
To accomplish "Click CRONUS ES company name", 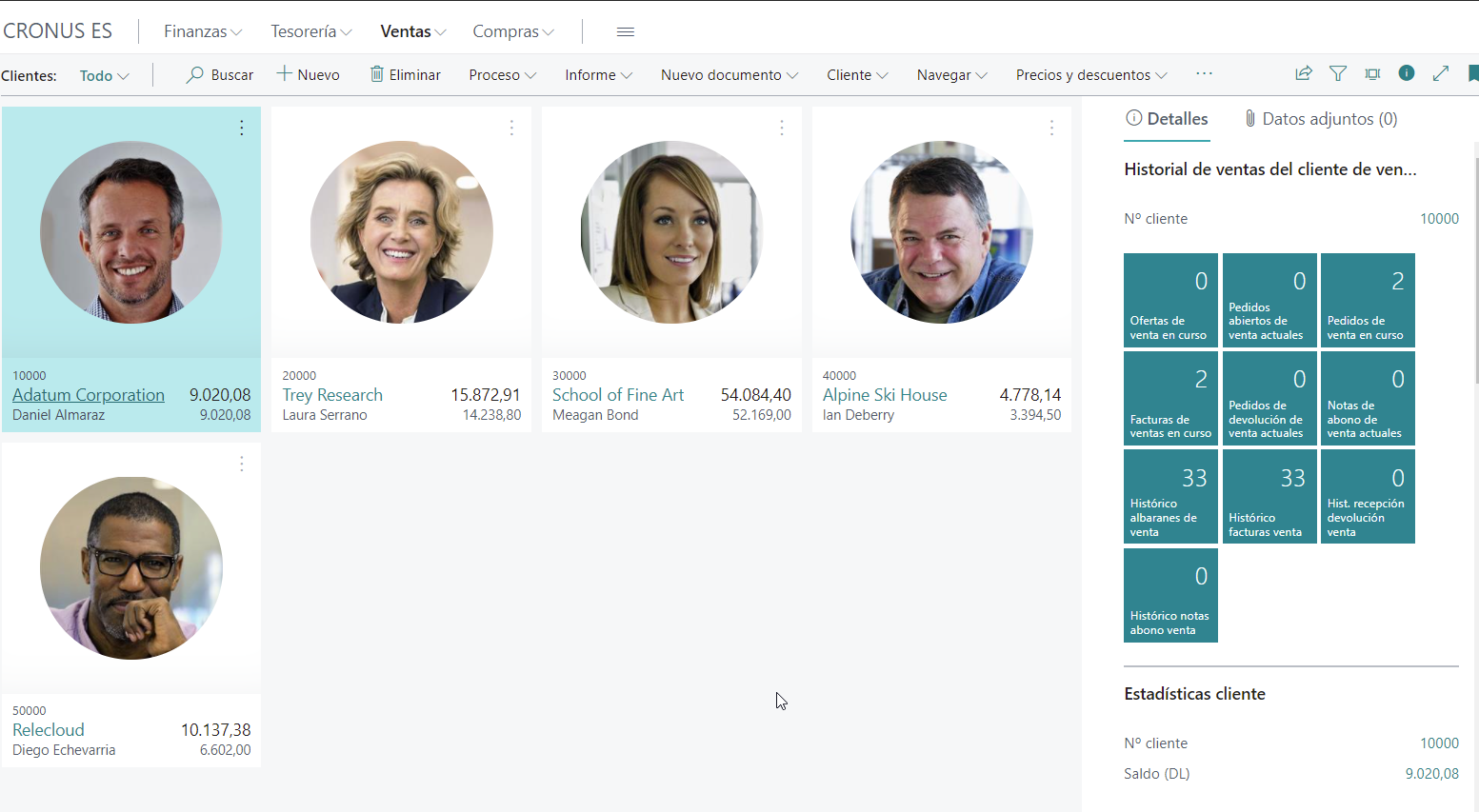I will tap(57, 30).
